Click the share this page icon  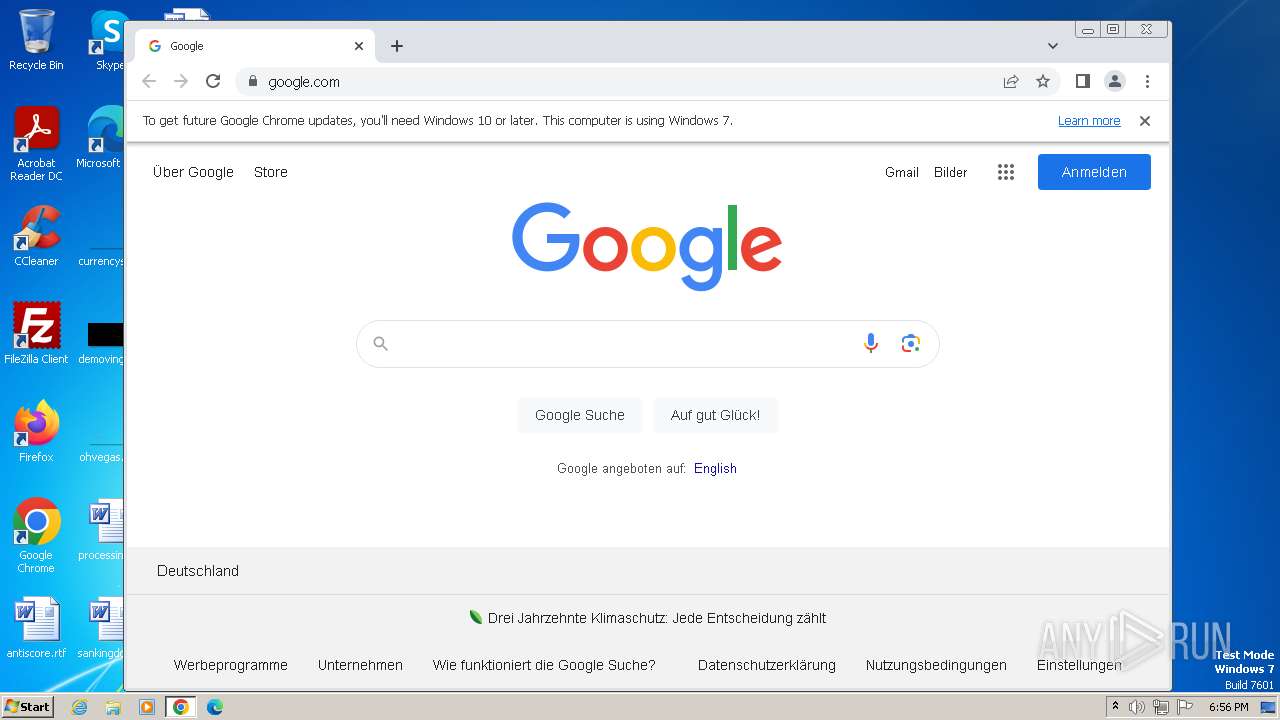pyautogui.click(x=1011, y=81)
